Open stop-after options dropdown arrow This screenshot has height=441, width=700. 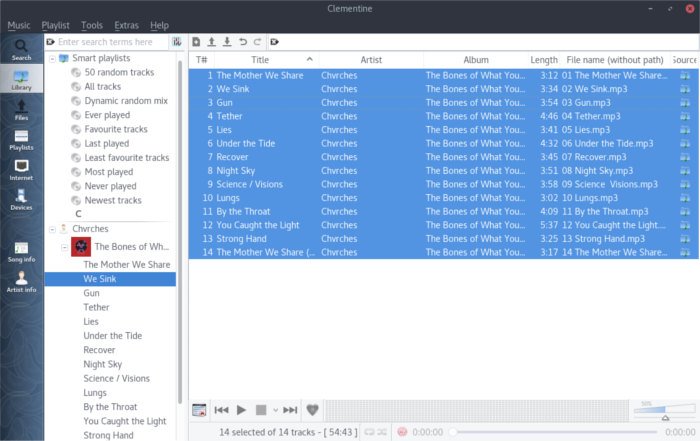[275, 410]
